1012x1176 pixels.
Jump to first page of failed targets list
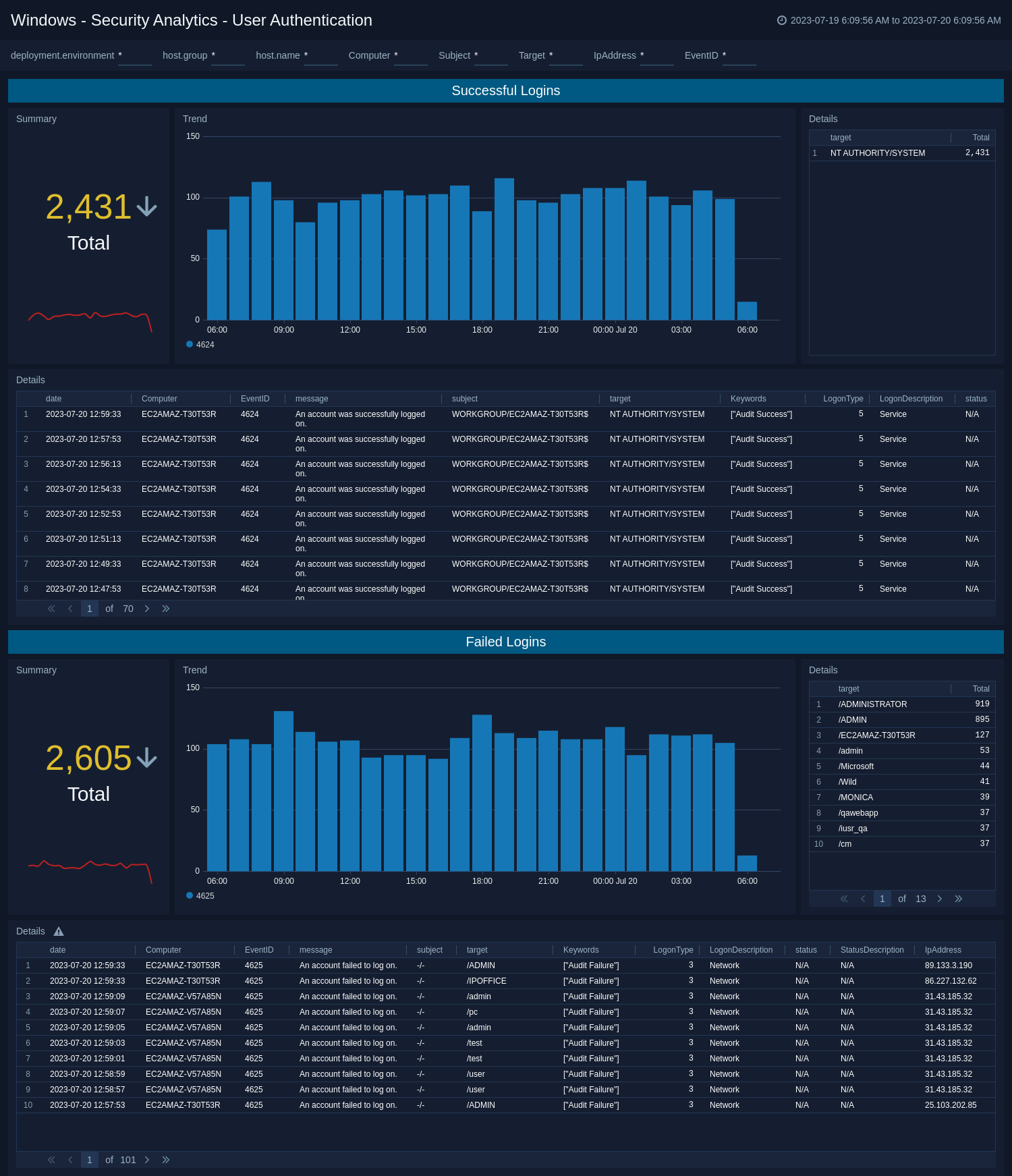click(x=844, y=899)
